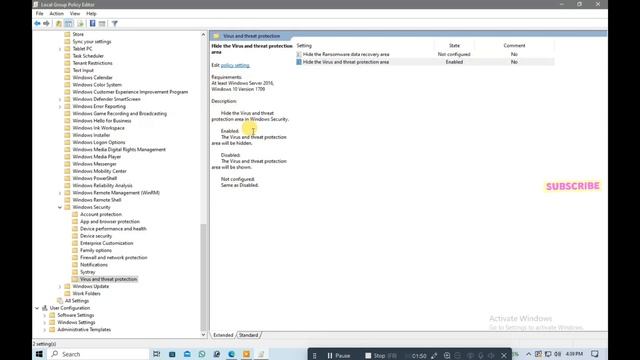Open Microsoft Edge from the taskbar
The width and height of the screenshot is (640, 360).
(x=231, y=354)
